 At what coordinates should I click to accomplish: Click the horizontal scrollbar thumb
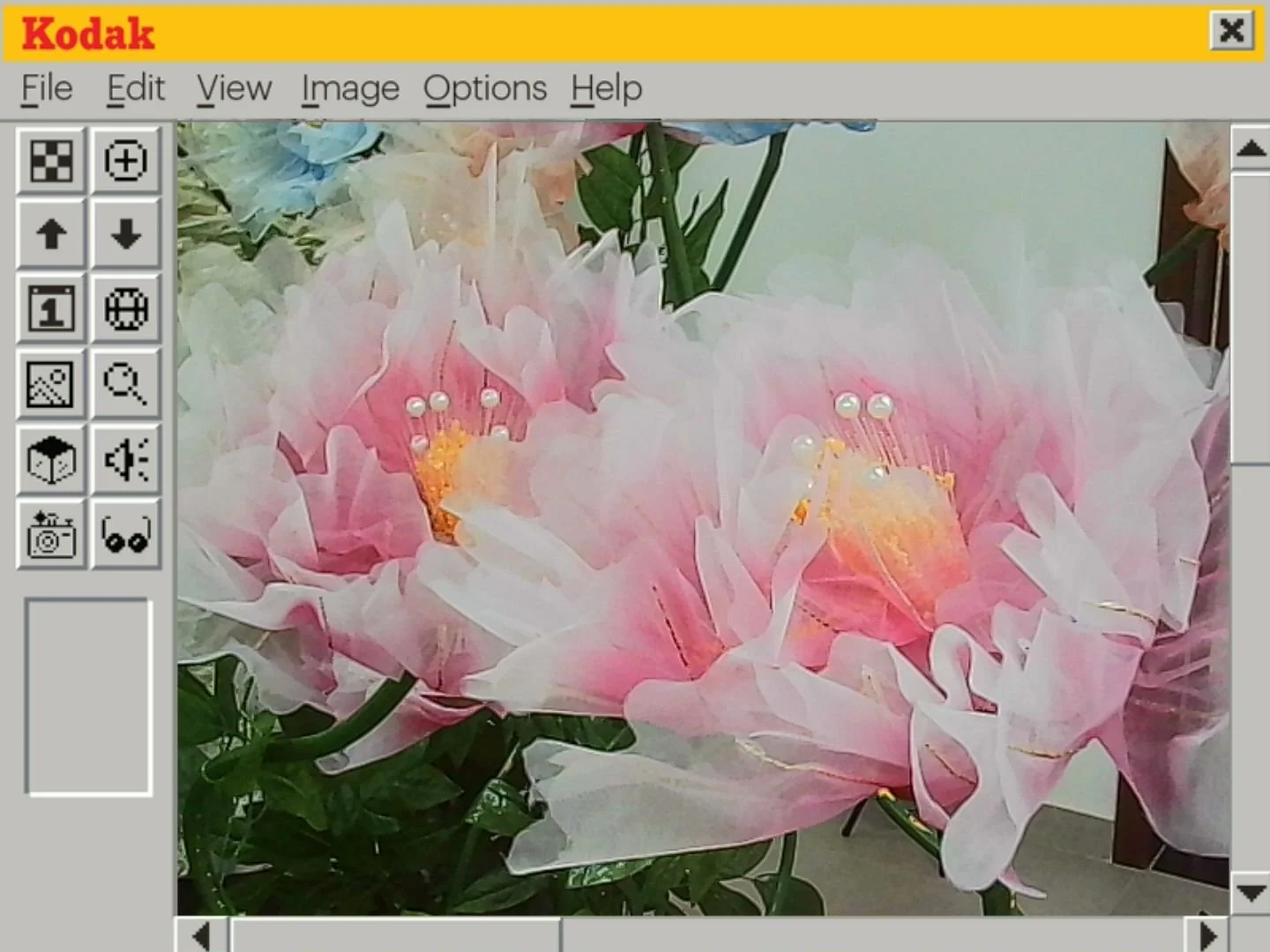click(395, 935)
